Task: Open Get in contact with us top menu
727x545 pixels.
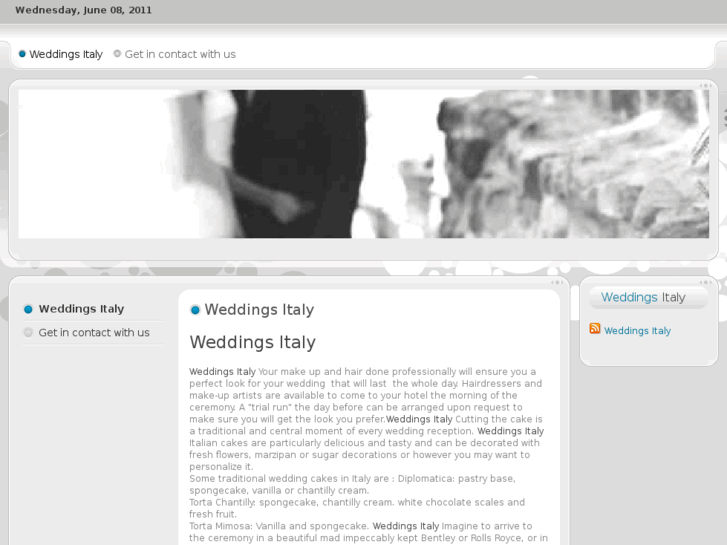Action: coord(180,54)
